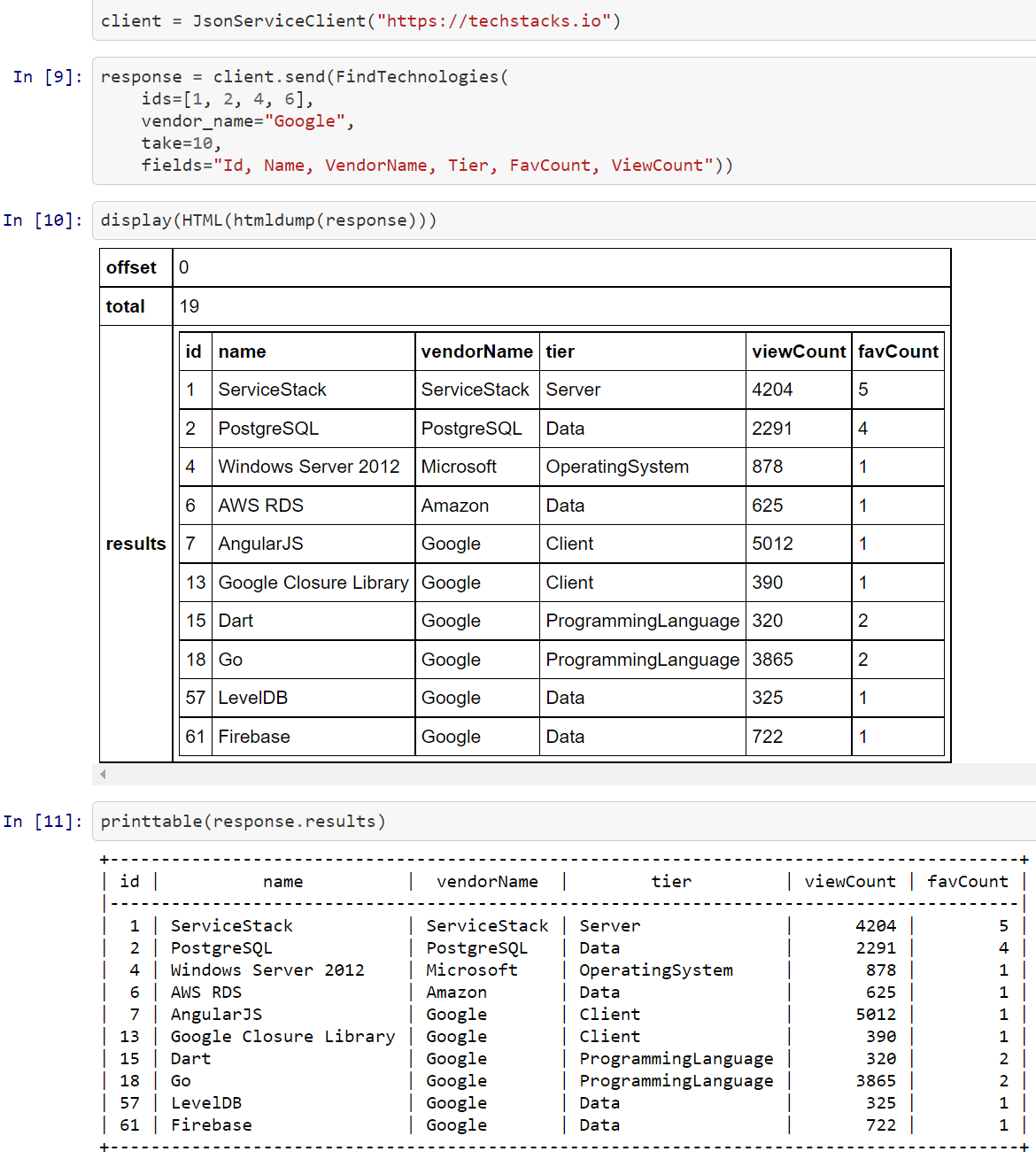Image resolution: width=1036 pixels, height=1159 pixels.
Task: Focus the In [9] FindTechnologies code cell
Action: (x=564, y=121)
